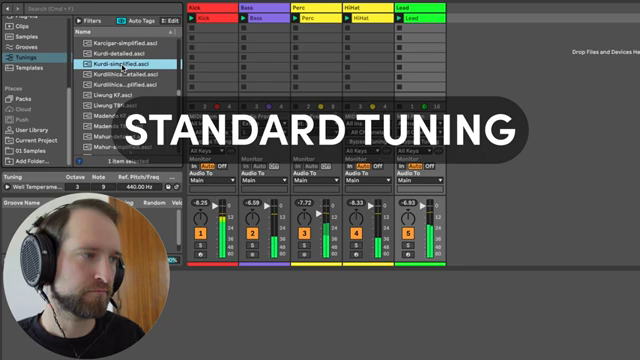Click the save tuning system icon
640x360 pixels.
[168, 187]
